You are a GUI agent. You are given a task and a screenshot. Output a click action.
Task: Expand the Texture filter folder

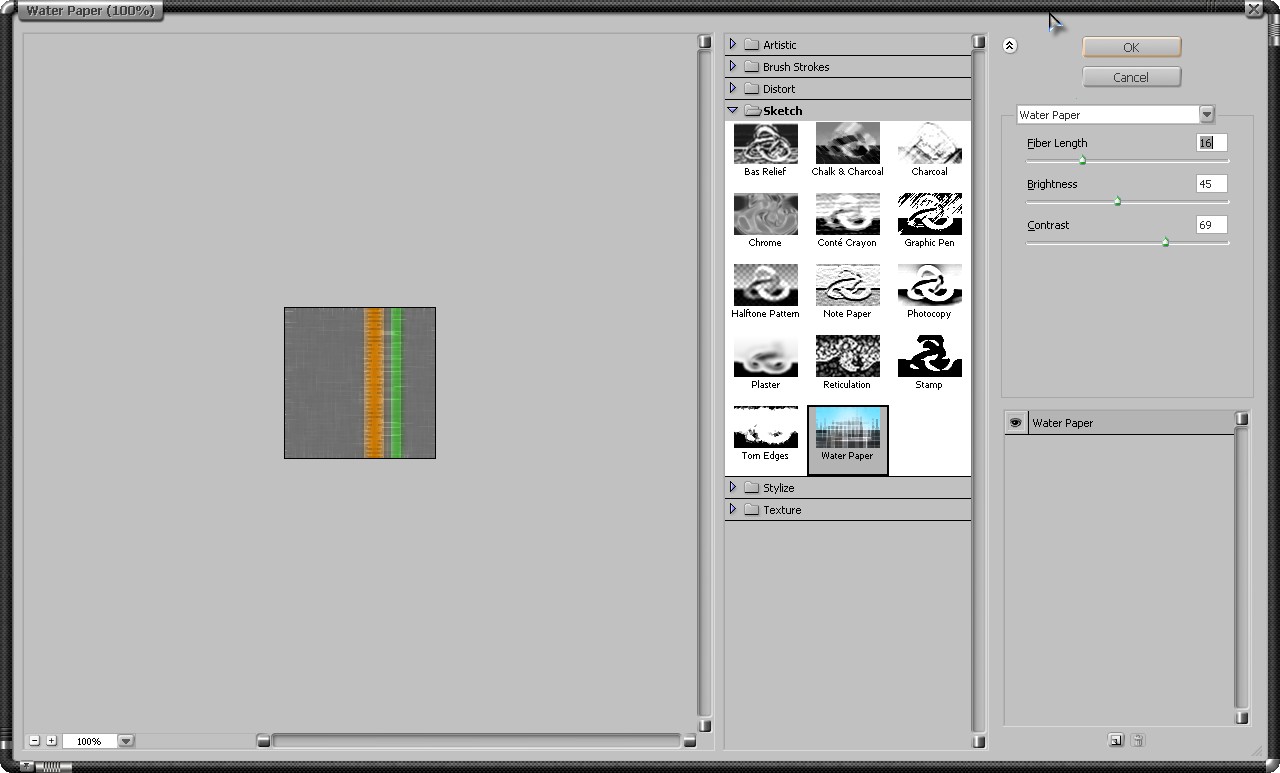point(733,509)
